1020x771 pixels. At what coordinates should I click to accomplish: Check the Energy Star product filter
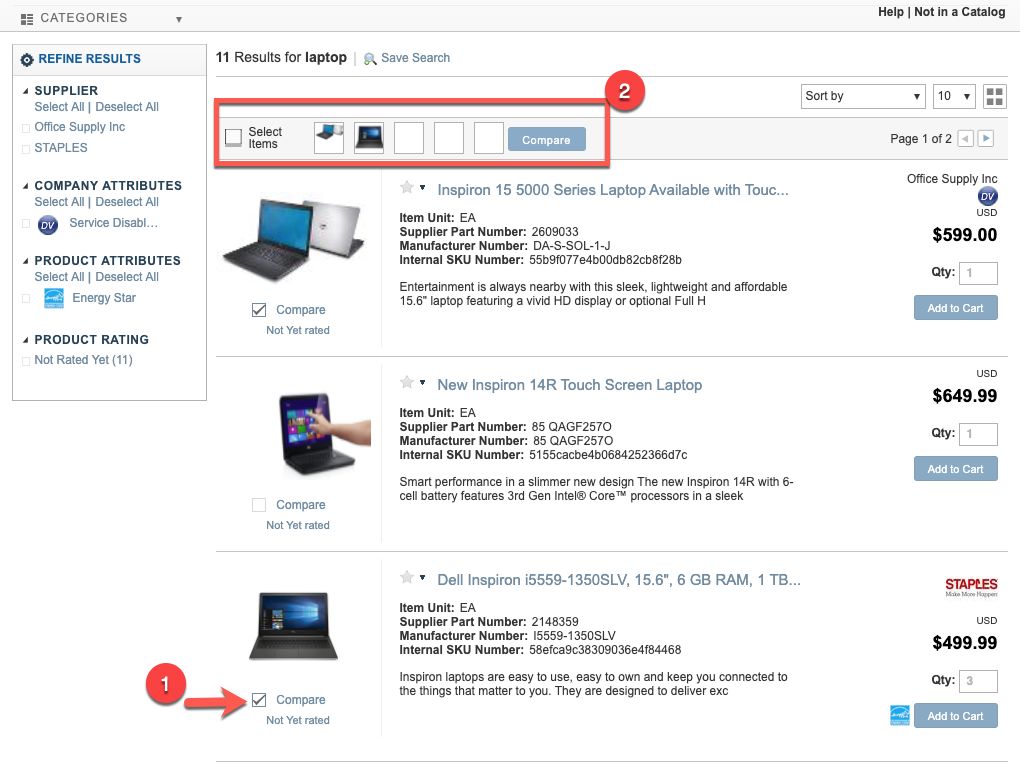[26, 299]
